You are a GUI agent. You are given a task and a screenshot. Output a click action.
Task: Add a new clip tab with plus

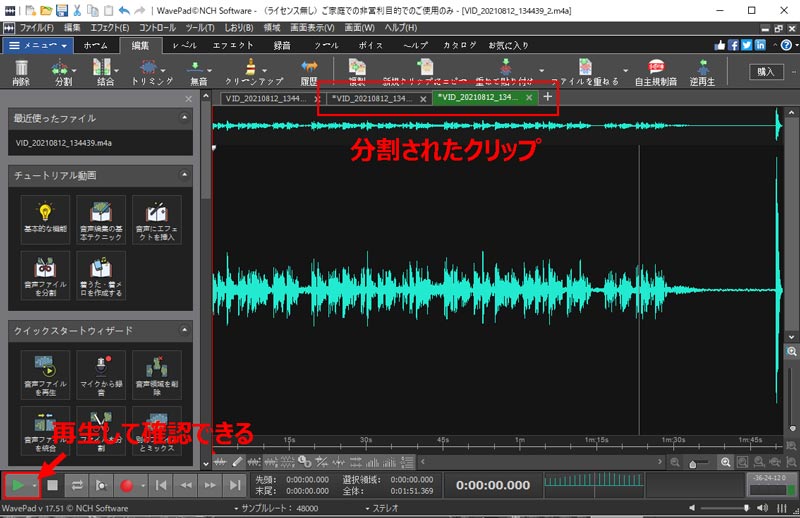click(547, 97)
